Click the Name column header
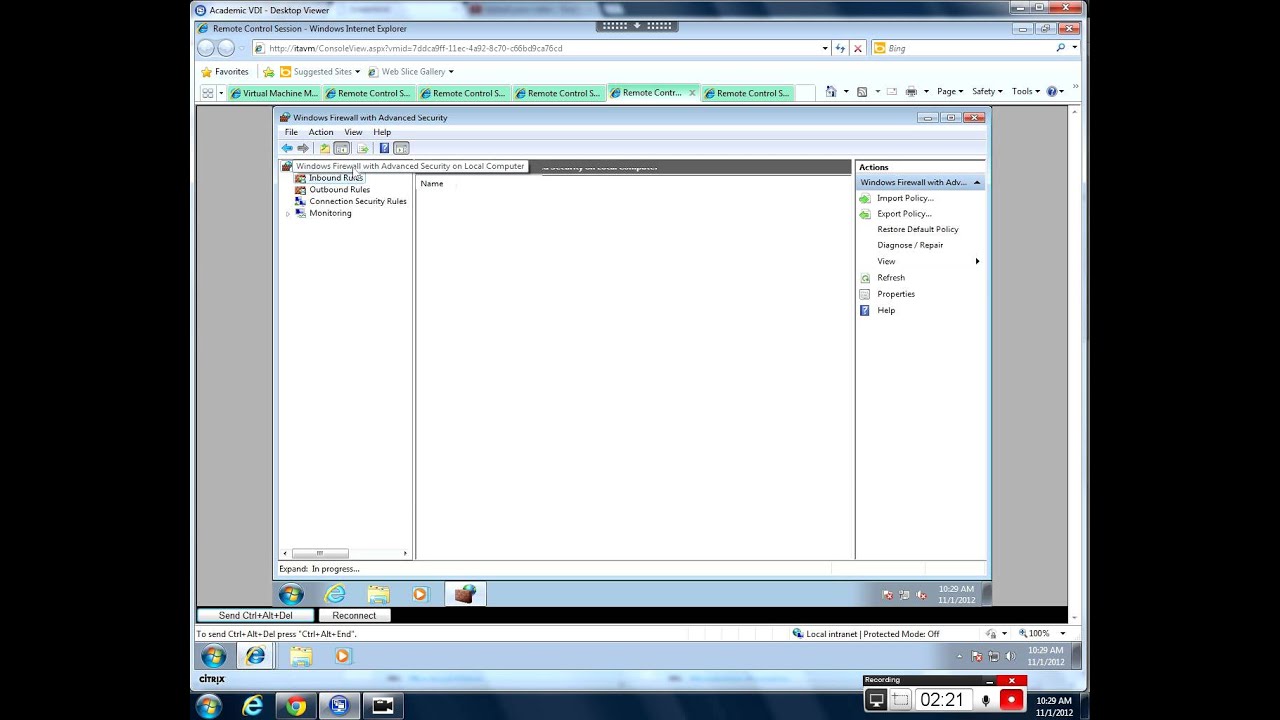The image size is (1280, 720). click(432, 184)
